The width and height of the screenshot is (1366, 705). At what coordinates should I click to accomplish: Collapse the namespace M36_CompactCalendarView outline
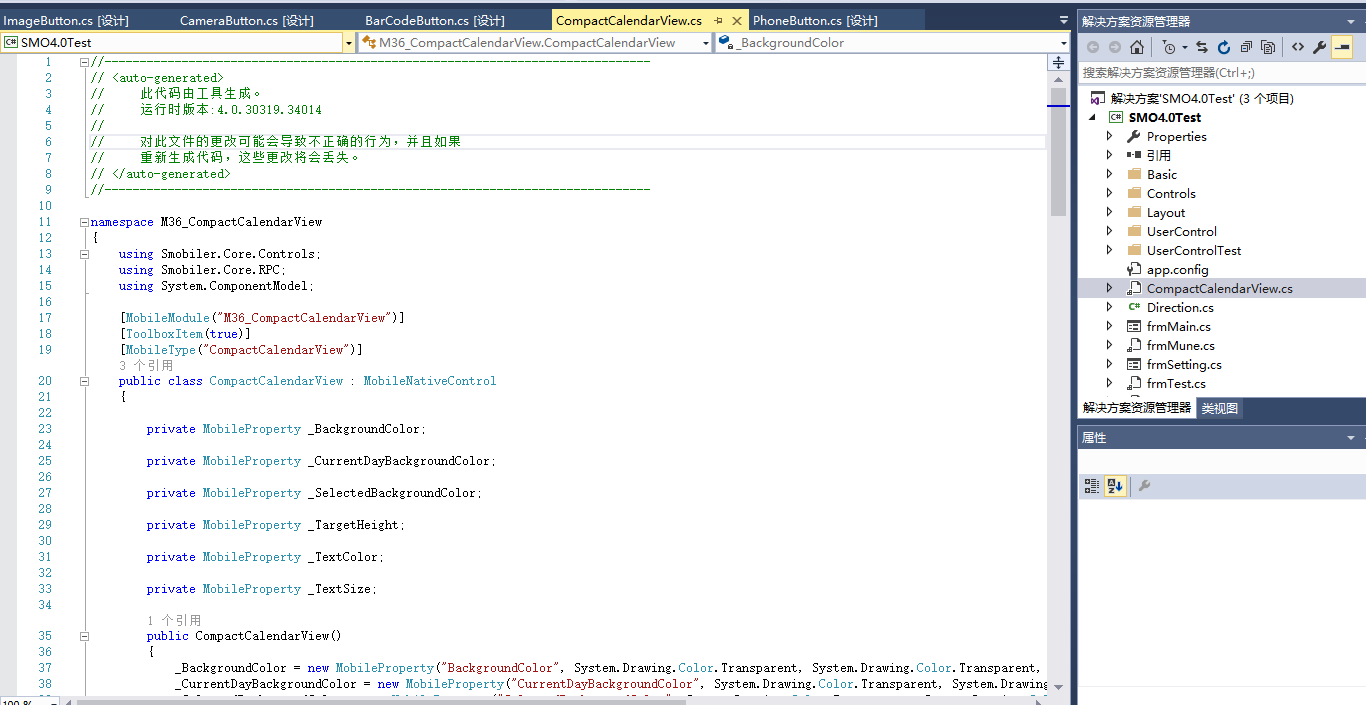click(x=84, y=222)
